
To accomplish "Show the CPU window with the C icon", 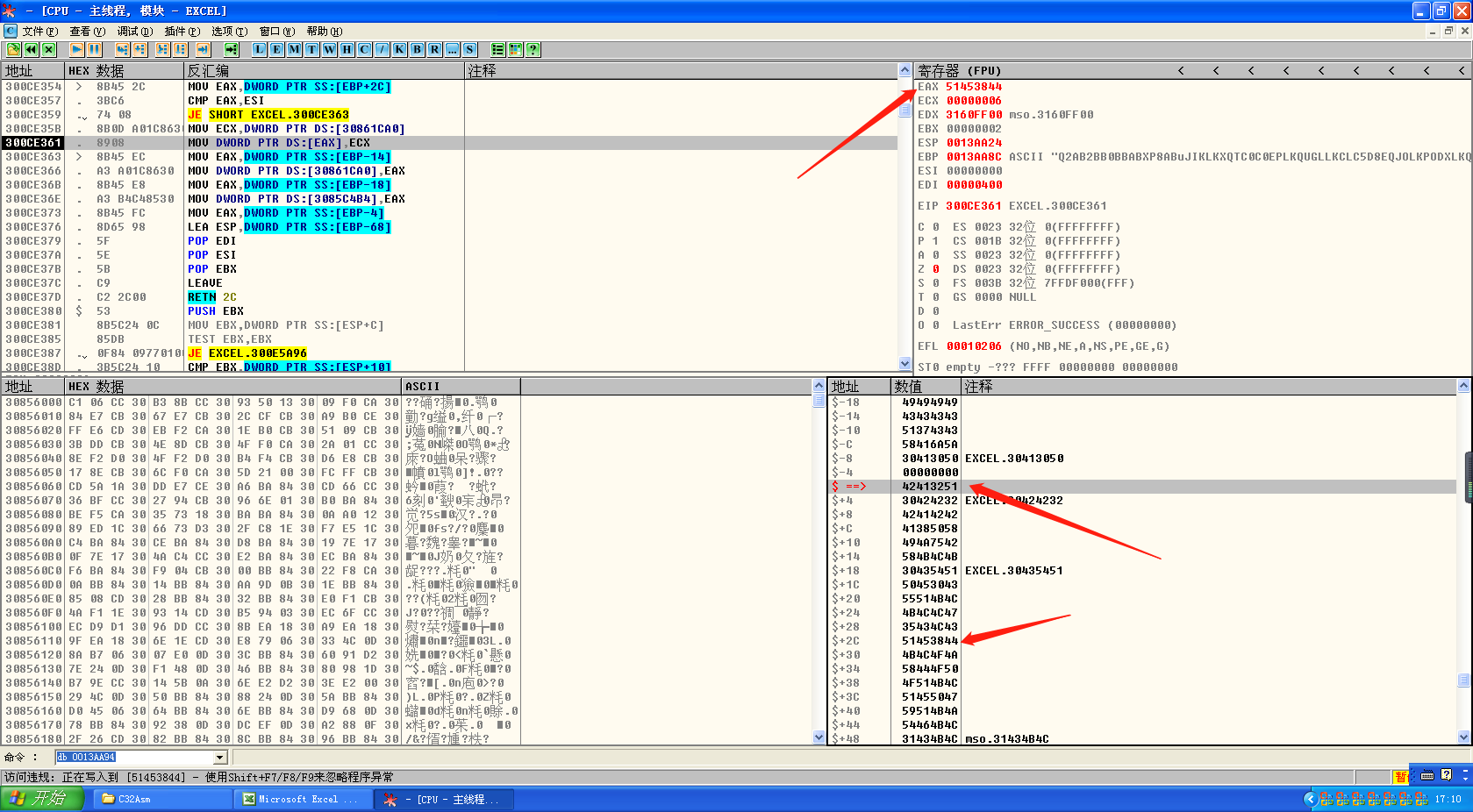I will [x=364, y=50].
